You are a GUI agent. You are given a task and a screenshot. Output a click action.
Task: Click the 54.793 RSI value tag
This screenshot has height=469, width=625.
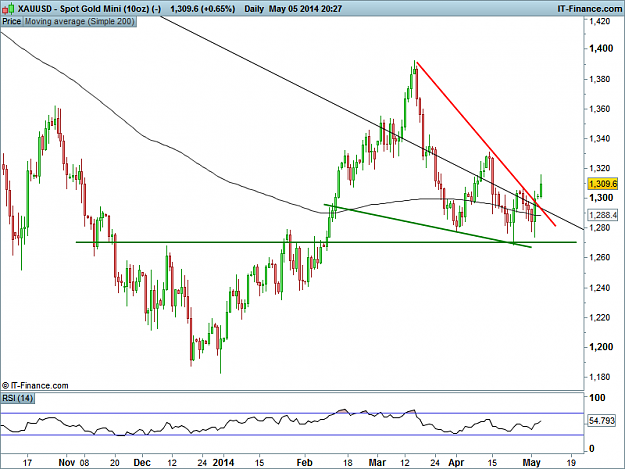coord(602,420)
